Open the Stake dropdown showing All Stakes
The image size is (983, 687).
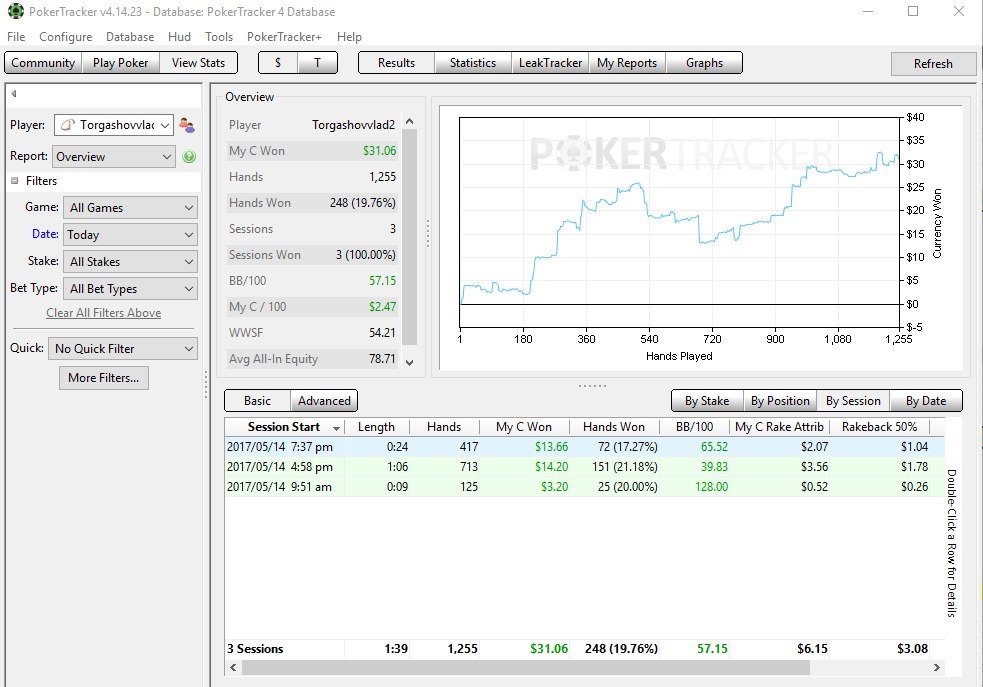click(x=130, y=261)
